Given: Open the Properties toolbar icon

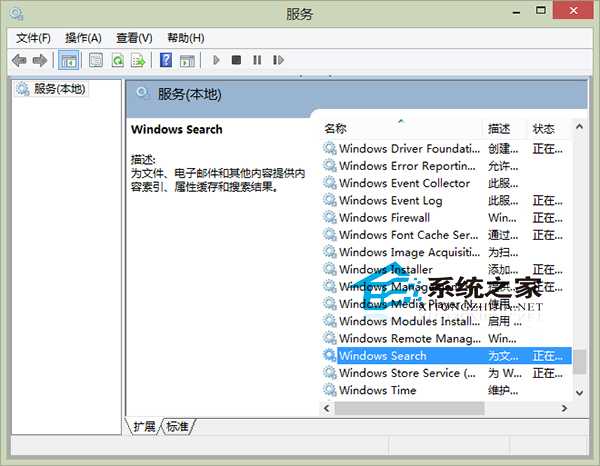Looking at the screenshot, I should pos(96,60).
